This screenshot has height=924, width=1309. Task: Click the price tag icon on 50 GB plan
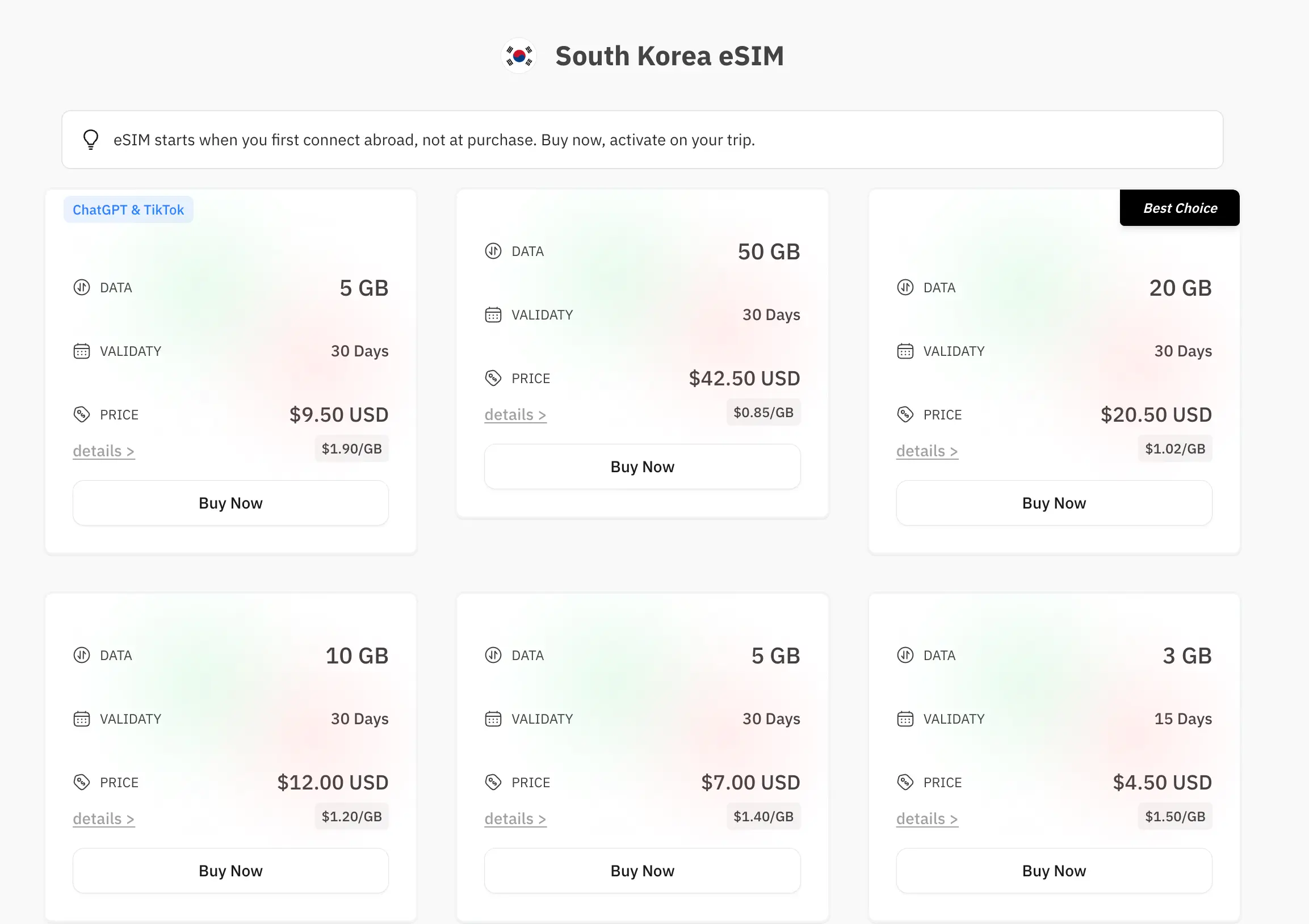tap(493, 378)
